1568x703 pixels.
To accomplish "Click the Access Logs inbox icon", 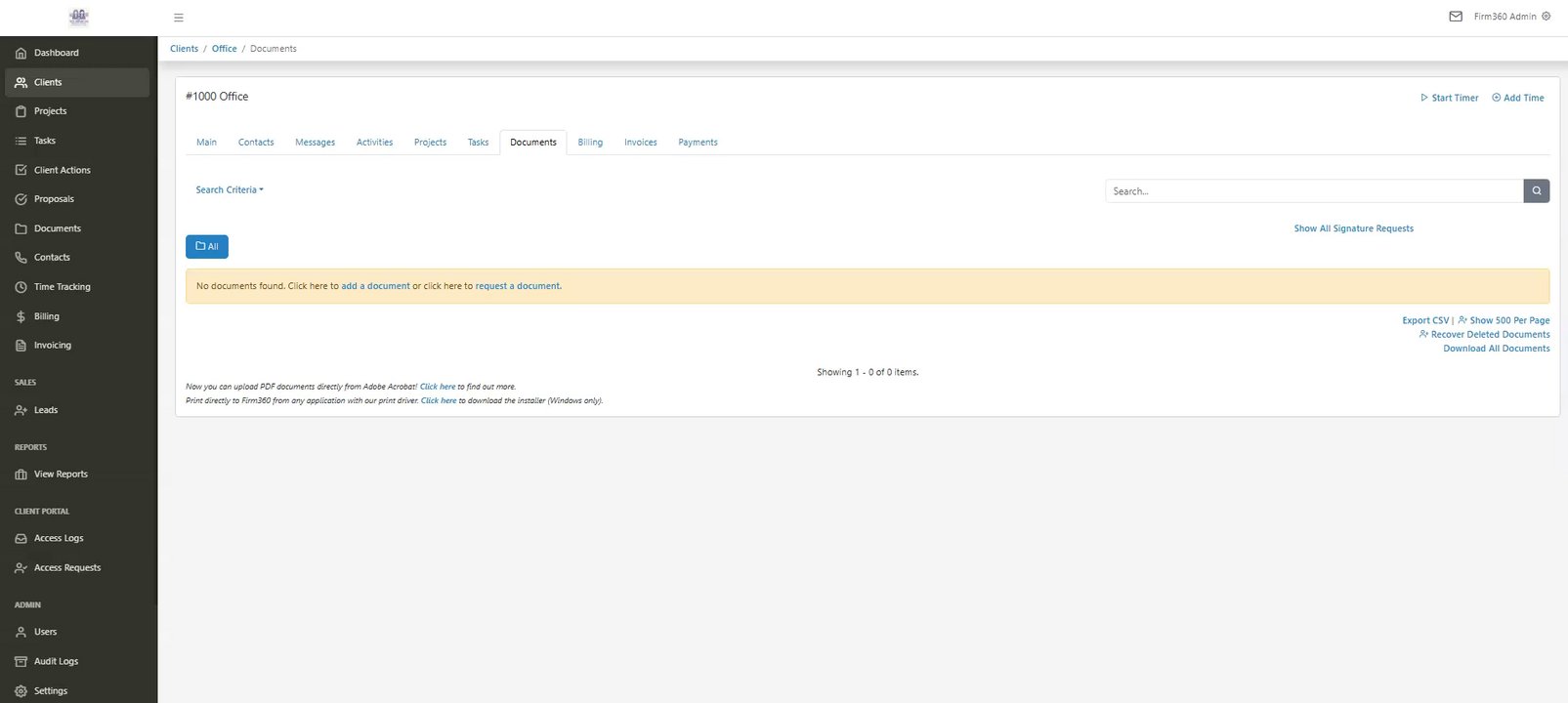I will 21,538.
